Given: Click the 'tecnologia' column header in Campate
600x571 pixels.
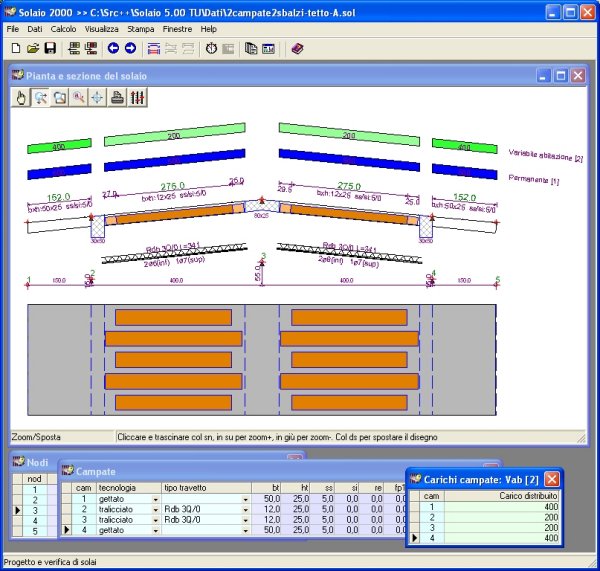Looking at the screenshot, I should tap(129, 488).
